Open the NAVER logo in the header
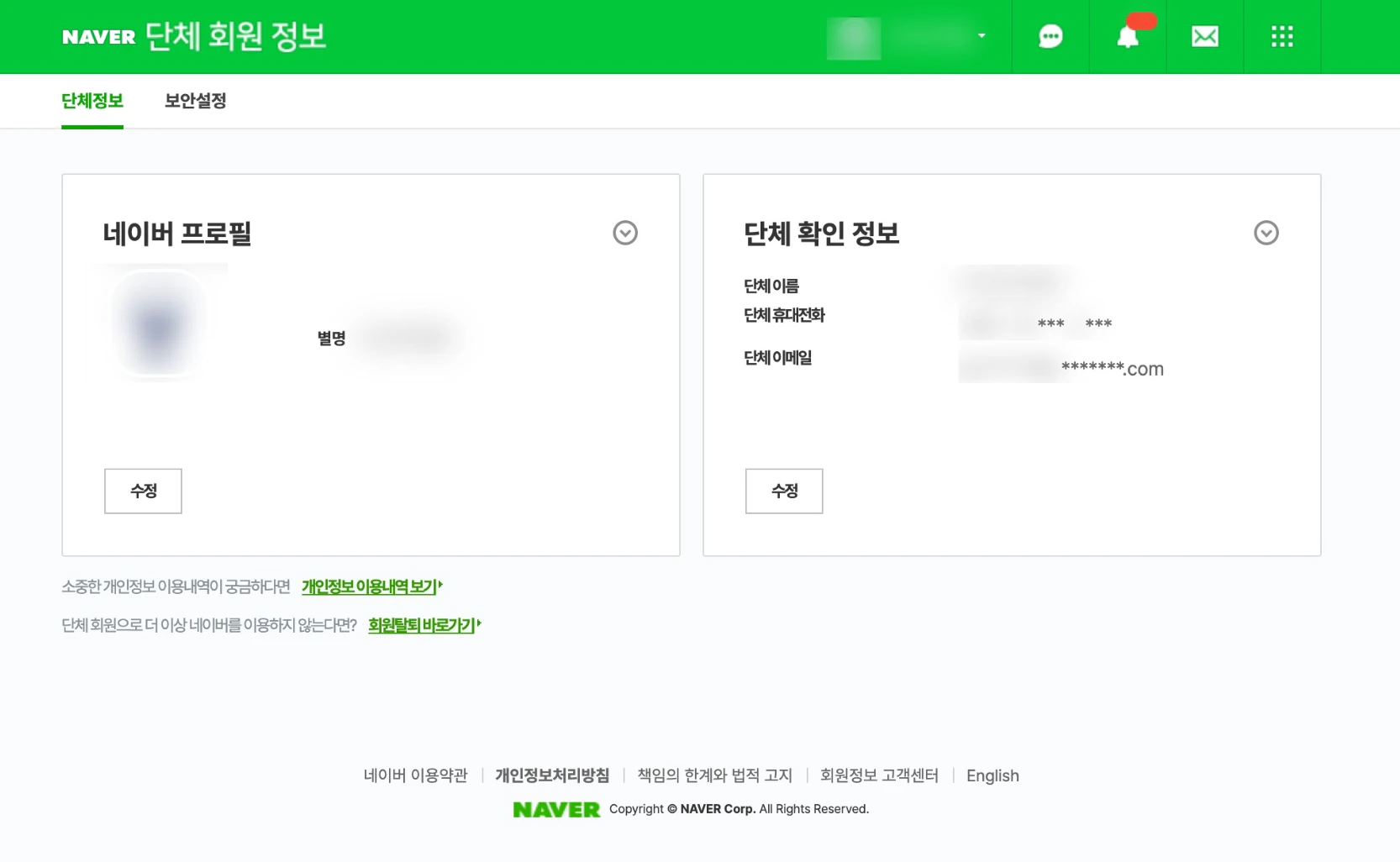This screenshot has width=1400, height=862. click(98, 37)
